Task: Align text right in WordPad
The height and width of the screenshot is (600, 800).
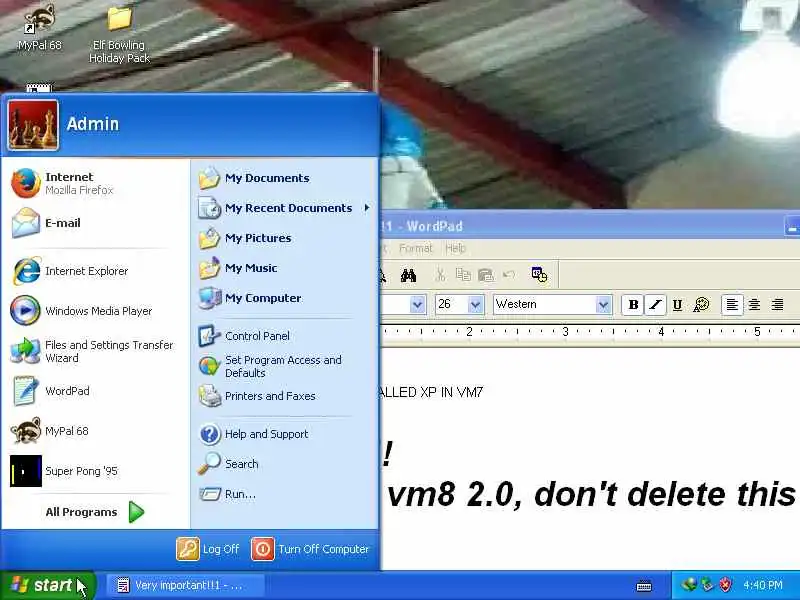Action: [x=777, y=305]
